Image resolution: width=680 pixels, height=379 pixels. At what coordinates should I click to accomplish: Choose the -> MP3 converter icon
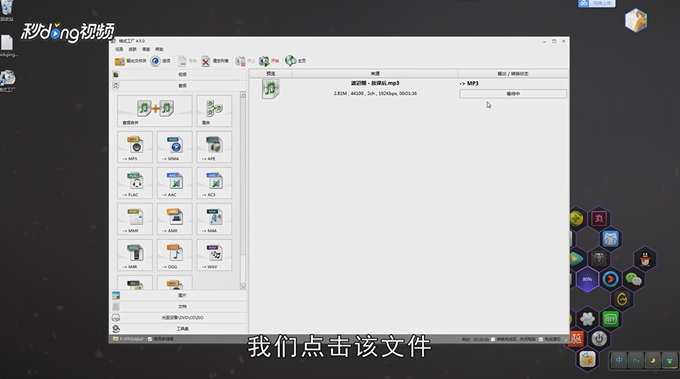(x=135, y=147)
